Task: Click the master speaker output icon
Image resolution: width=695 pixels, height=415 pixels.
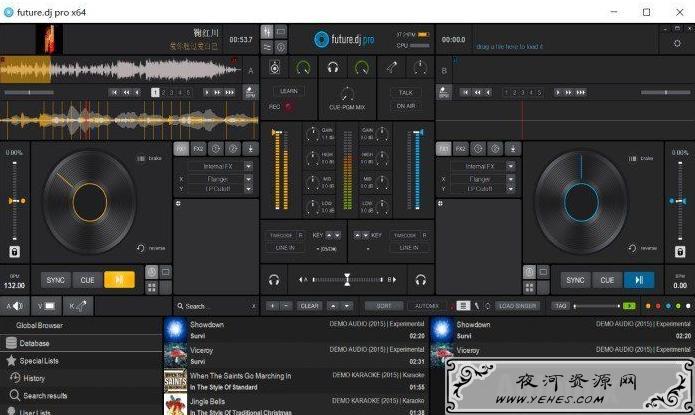Action: [x=275, y=67]
